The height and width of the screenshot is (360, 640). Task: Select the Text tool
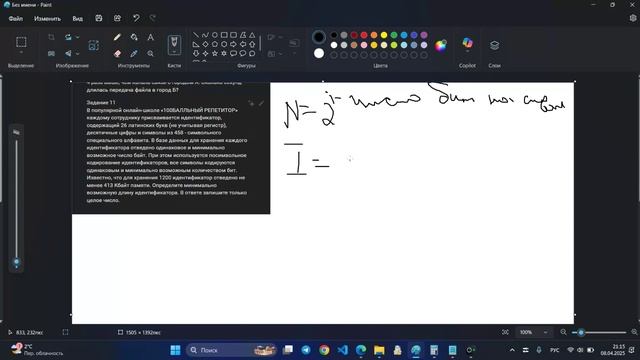(151, 37)
